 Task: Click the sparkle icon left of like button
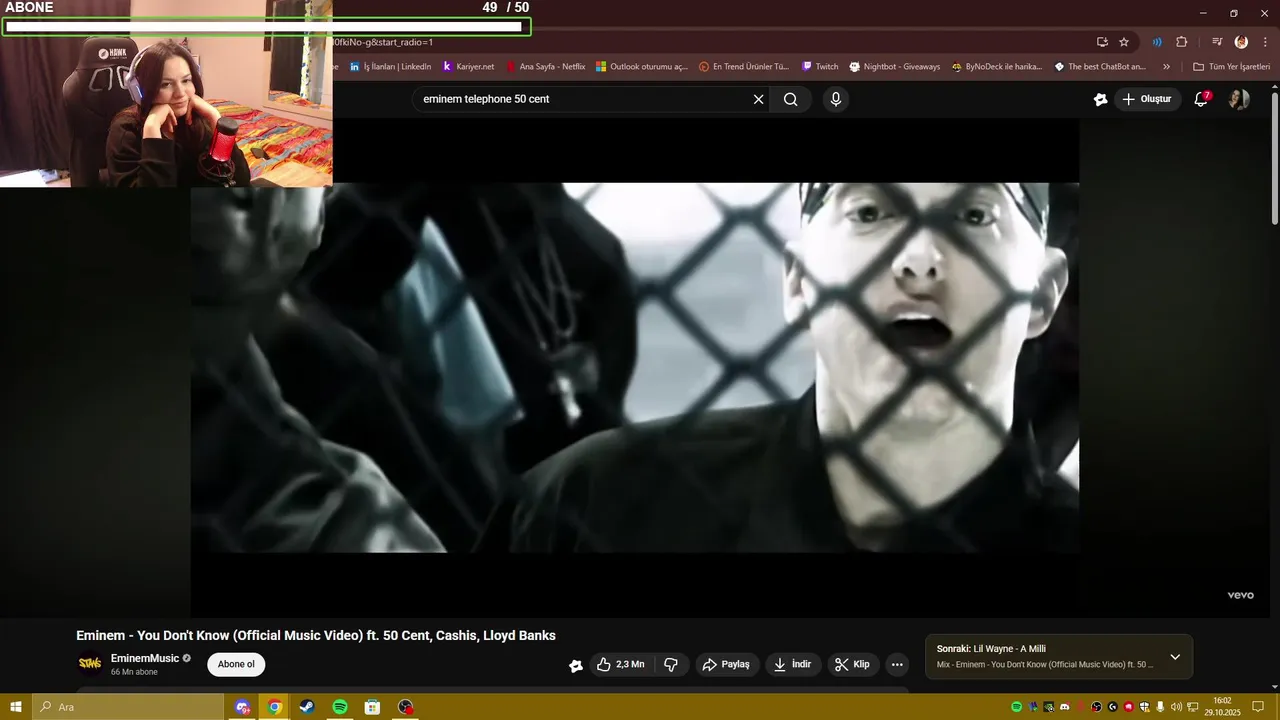coord(576,665)
